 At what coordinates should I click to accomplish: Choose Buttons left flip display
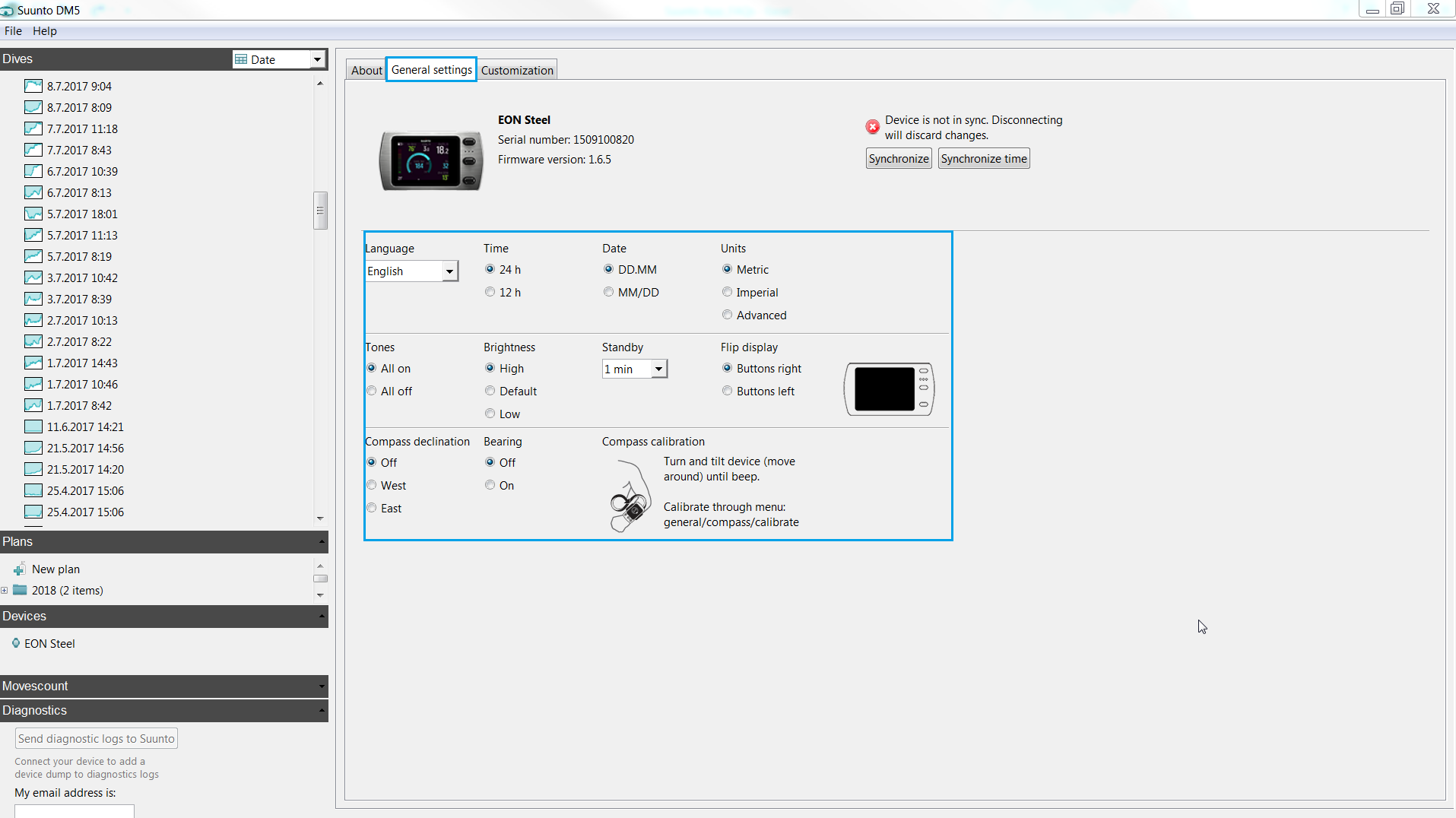pyautogui.click(x=727, y=391)
